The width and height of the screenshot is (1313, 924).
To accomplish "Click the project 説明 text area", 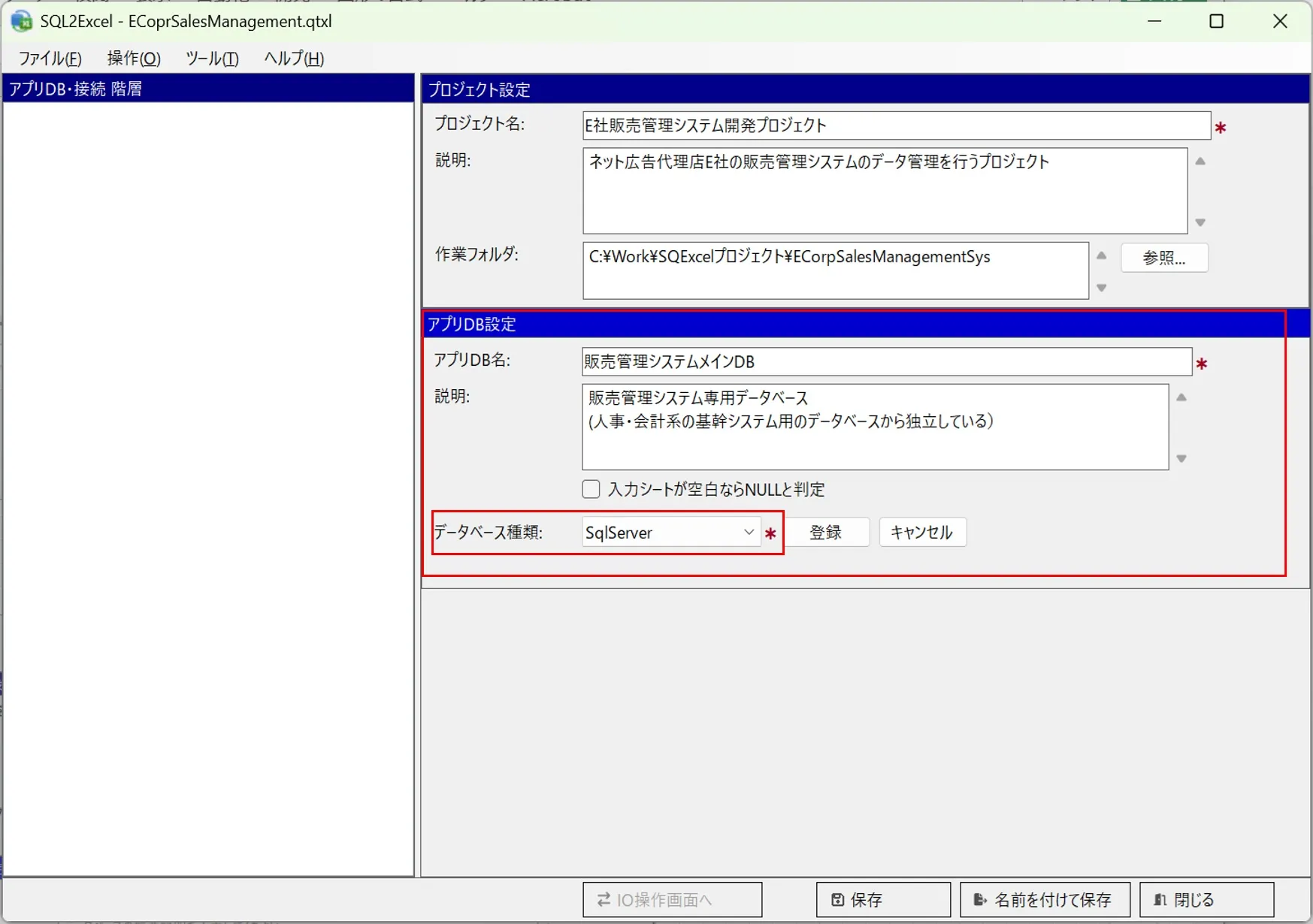I will point(885,191).
